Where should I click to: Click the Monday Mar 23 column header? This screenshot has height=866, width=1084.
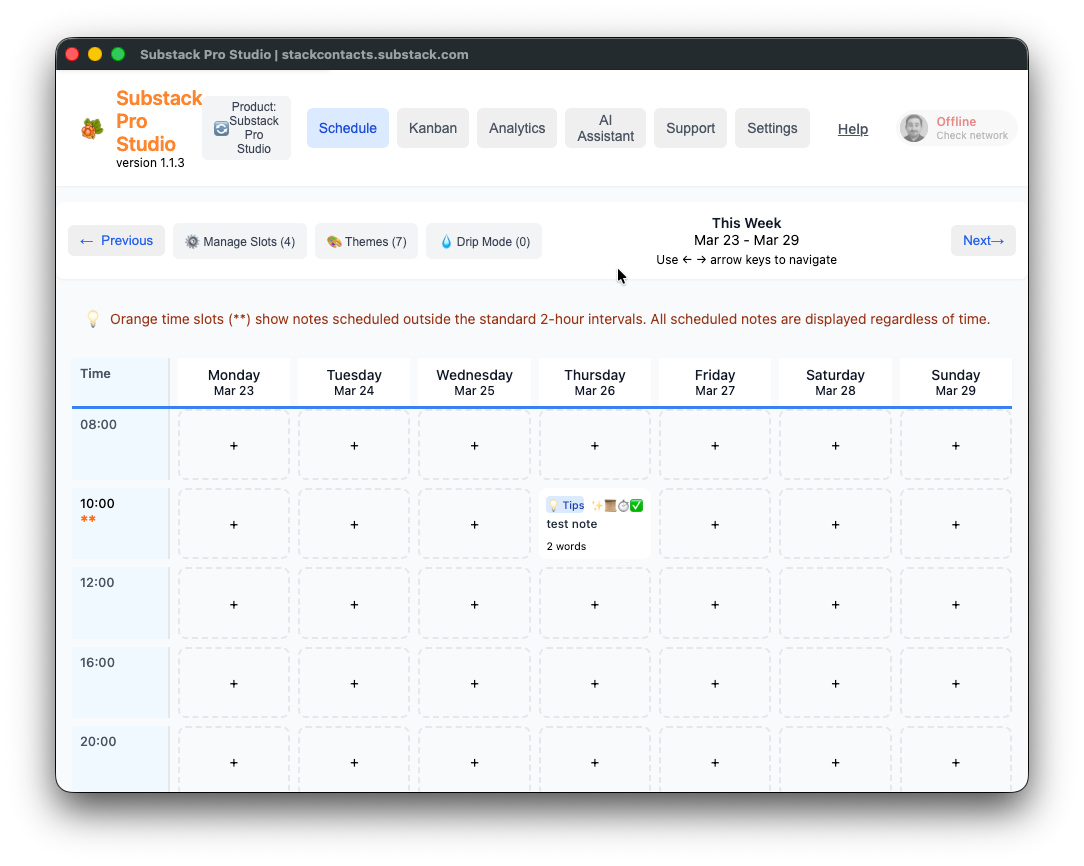(x=234, y=382)
